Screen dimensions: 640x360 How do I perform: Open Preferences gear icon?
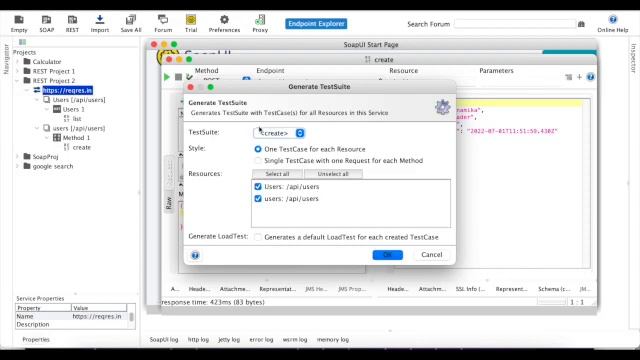[224, 24]
